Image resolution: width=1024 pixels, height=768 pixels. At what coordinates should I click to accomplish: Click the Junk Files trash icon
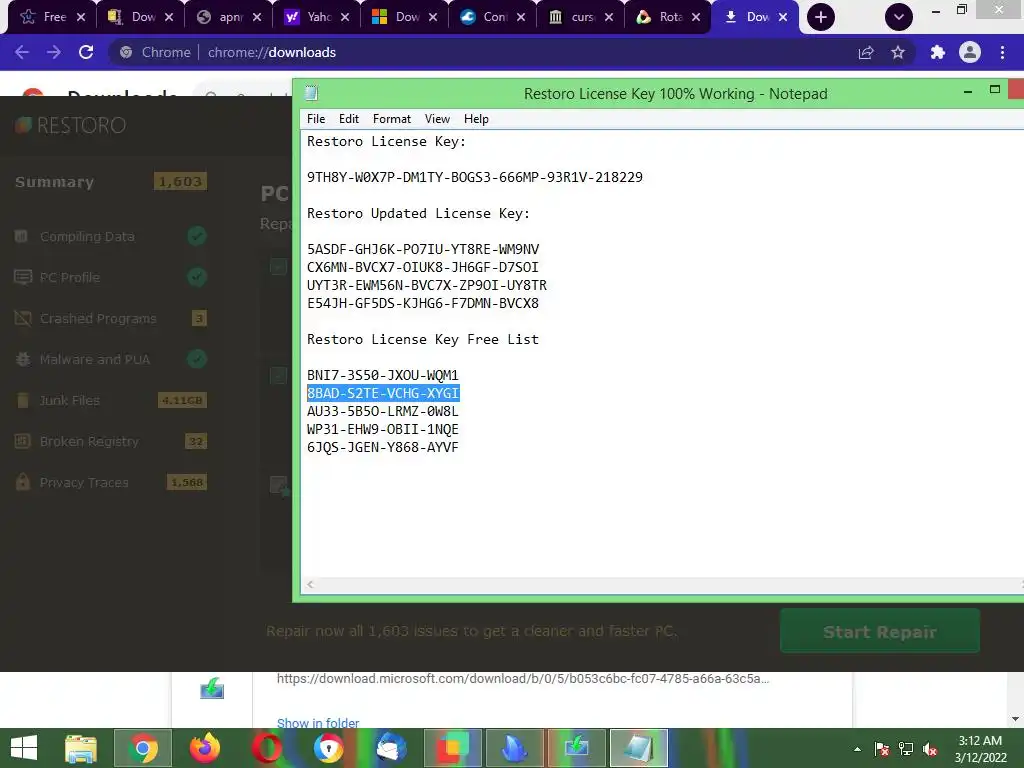click(x=23, y=400)
